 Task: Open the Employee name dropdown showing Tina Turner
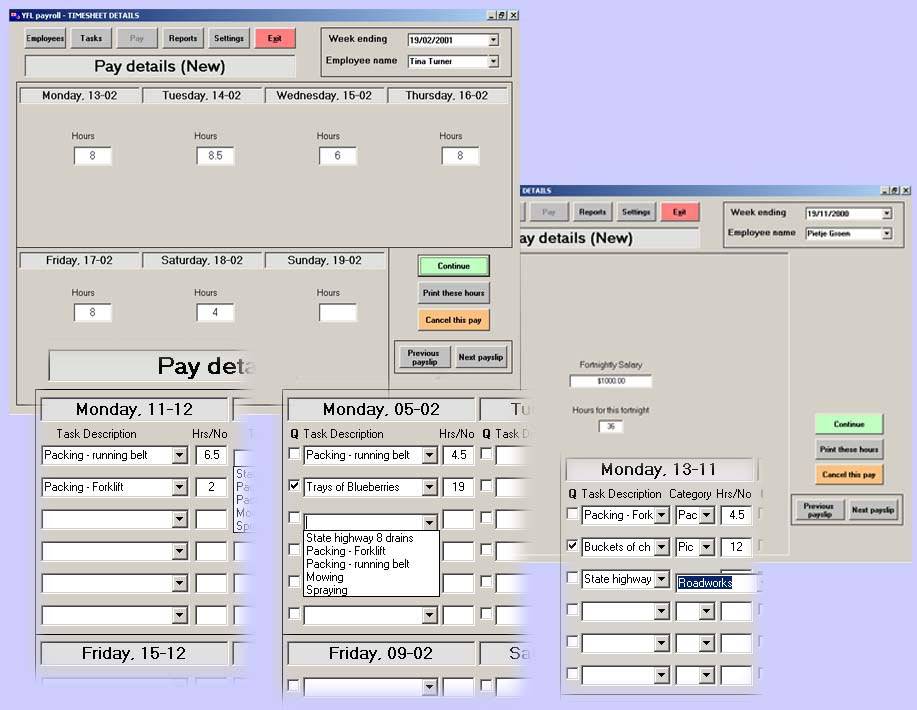click(x=493, y=62)
